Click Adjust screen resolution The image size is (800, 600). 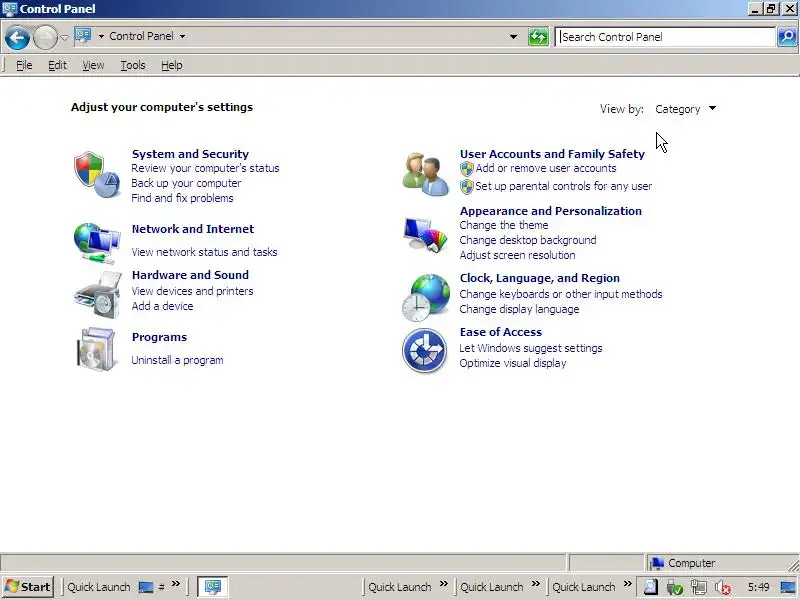coord(517,255)
